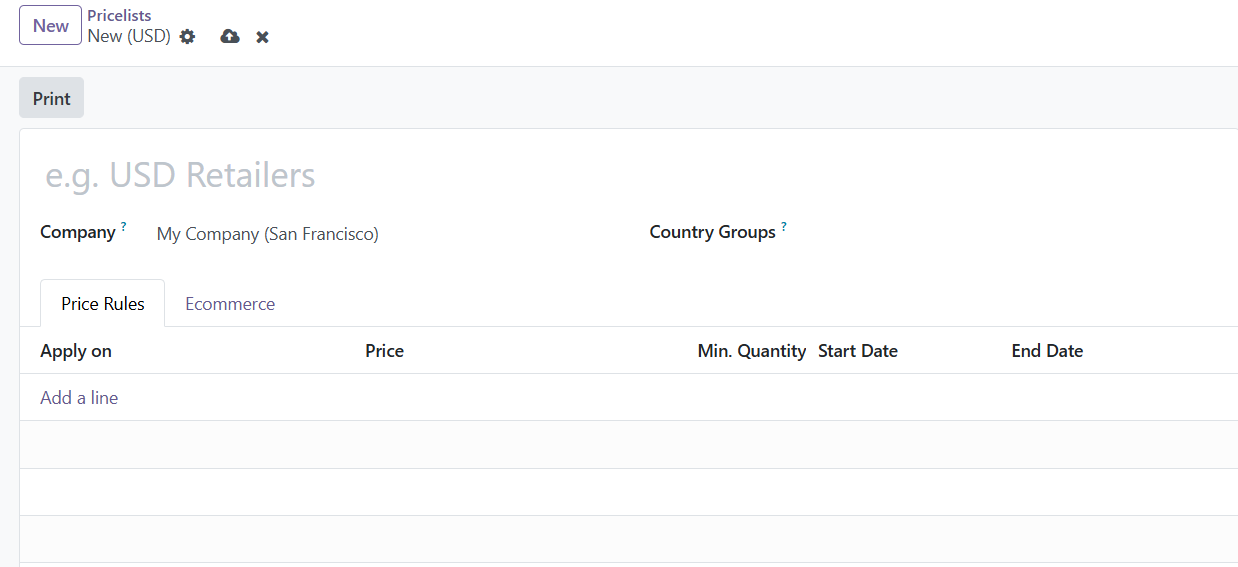This screenshot has width=1238, height=567.
Task: Save the record with the cloud upload icon
Action: point(230,37)
